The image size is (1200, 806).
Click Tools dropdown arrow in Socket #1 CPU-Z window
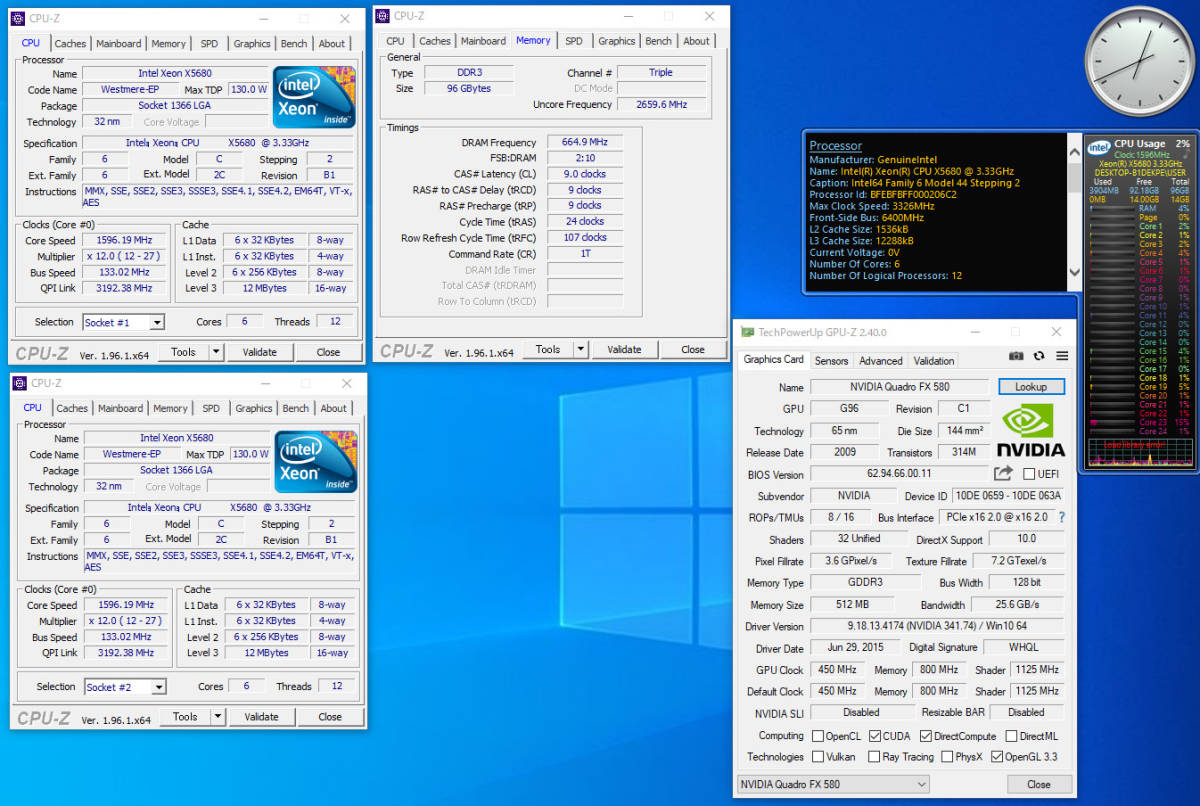tap(215, 352)
